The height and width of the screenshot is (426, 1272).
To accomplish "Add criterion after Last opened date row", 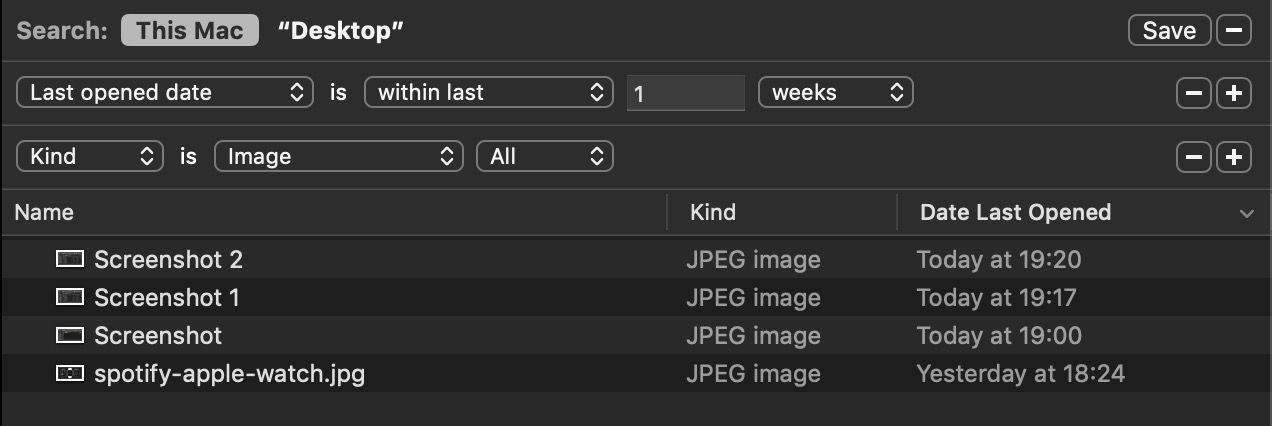I will click(1234, 93).
